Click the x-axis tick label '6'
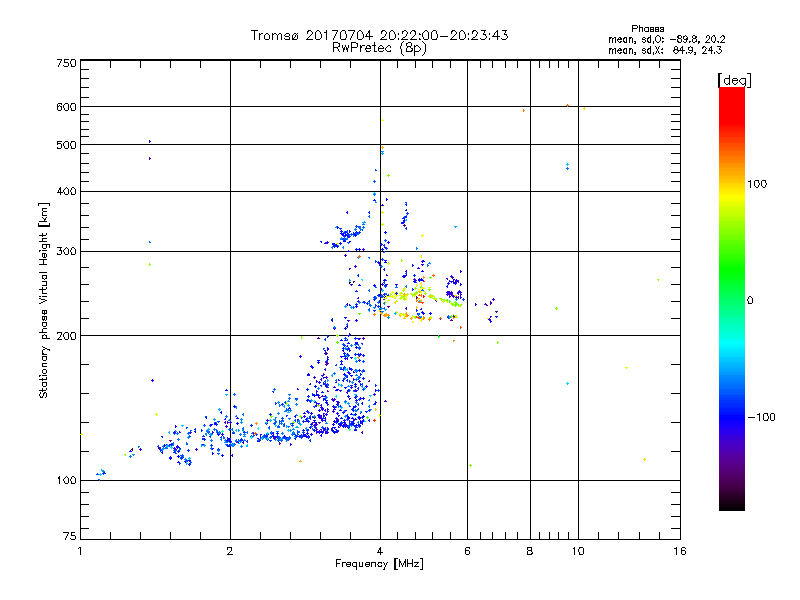Image resolution: width=800 pixels, height=600 pixels. point(467,551)
